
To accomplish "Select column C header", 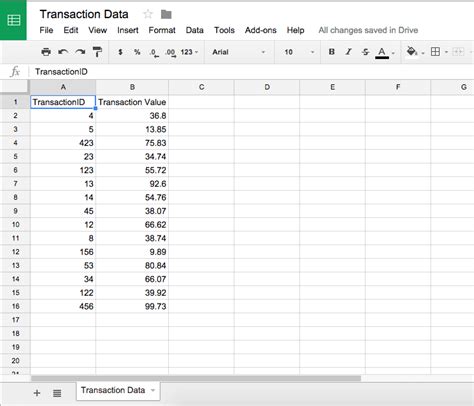I will 201,87.
